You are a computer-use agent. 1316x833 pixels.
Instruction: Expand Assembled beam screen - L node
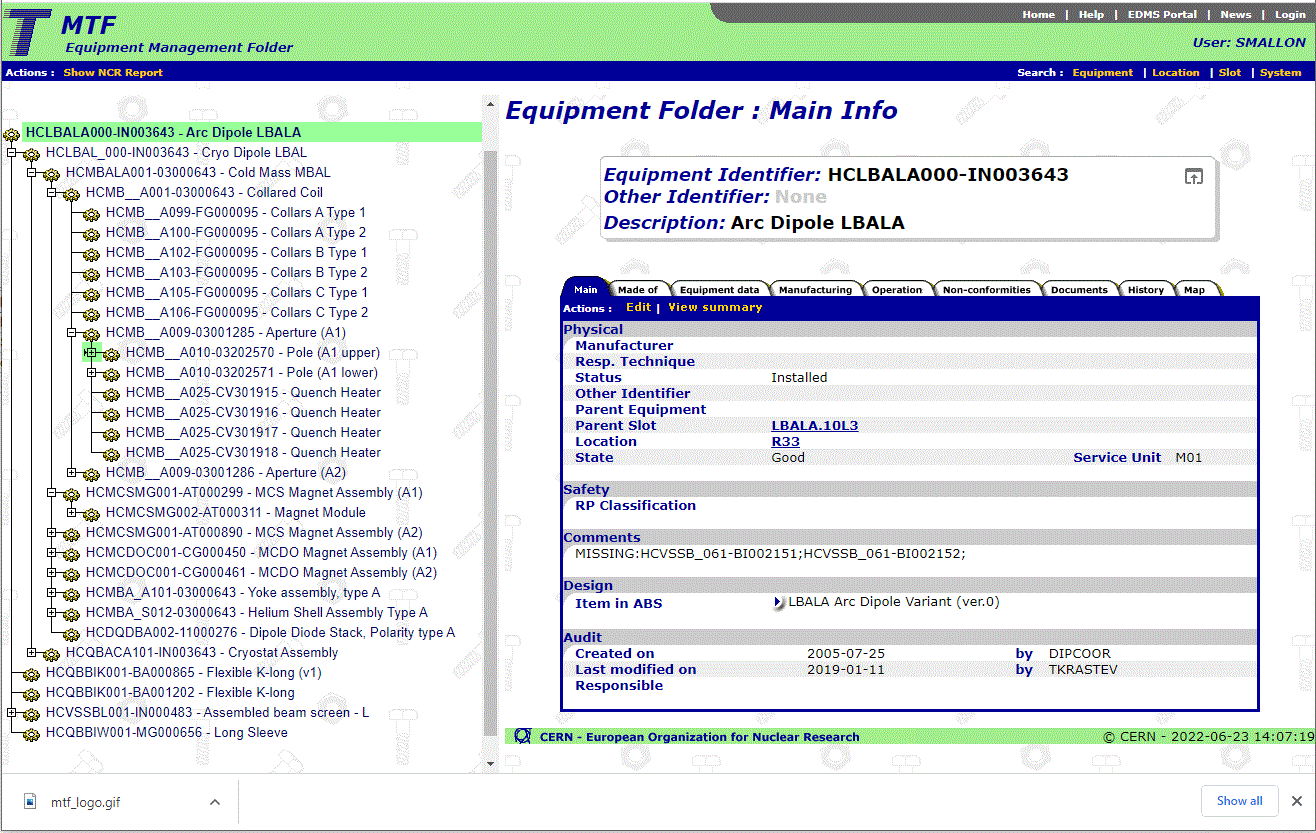pos(11,713)
